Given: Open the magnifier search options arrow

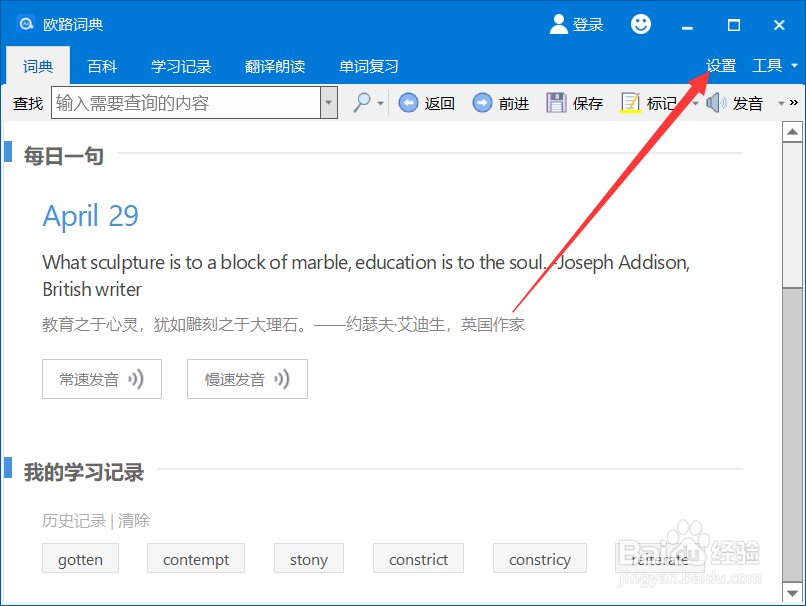Looking at the screenshot, I should tap(380, 103).
